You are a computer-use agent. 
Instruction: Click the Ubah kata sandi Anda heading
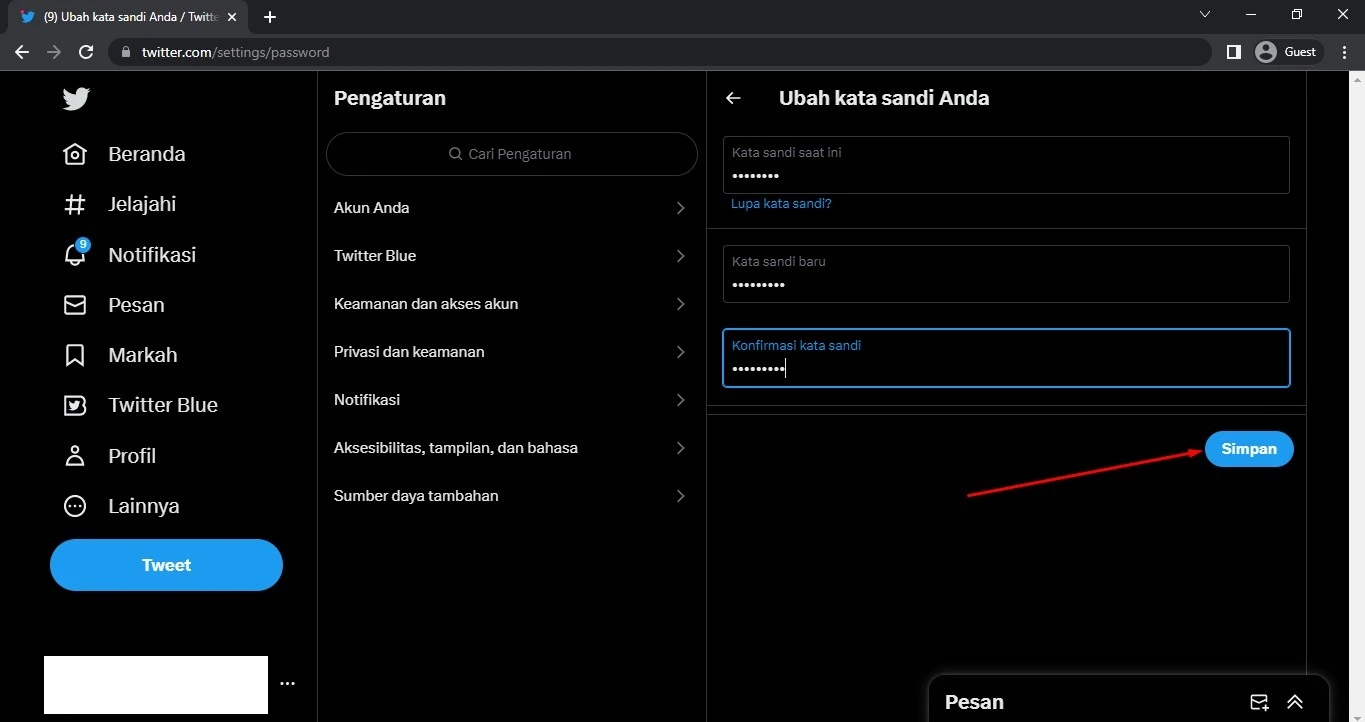(884, 98)
